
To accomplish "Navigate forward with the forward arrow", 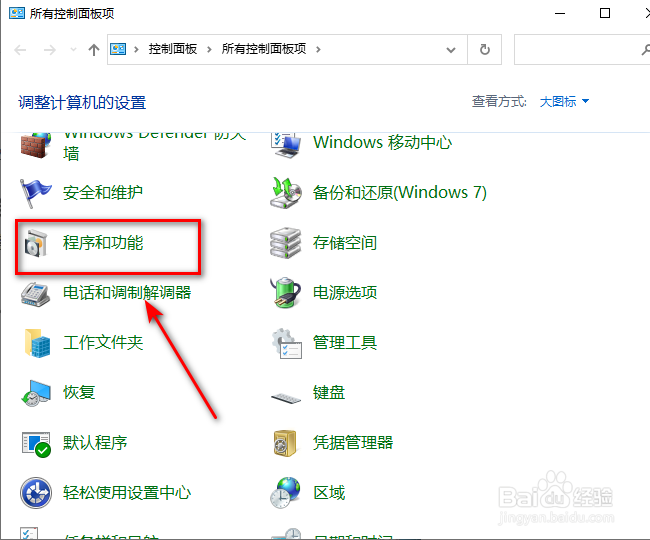I will point(50,50).
